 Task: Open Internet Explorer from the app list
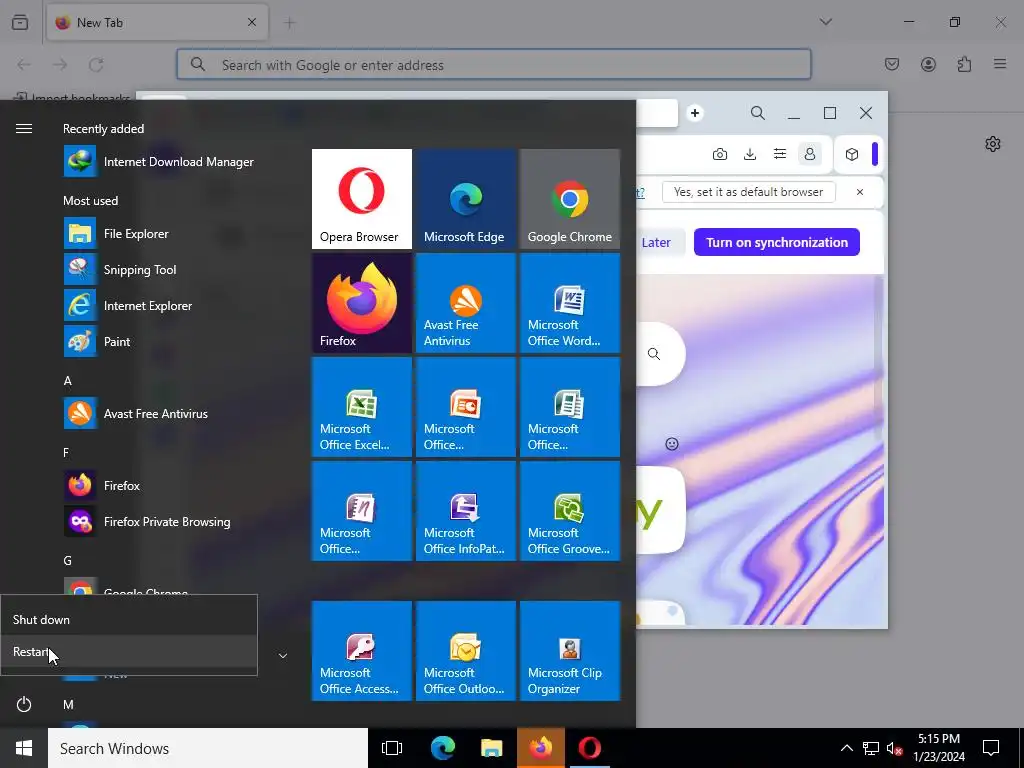176,306
